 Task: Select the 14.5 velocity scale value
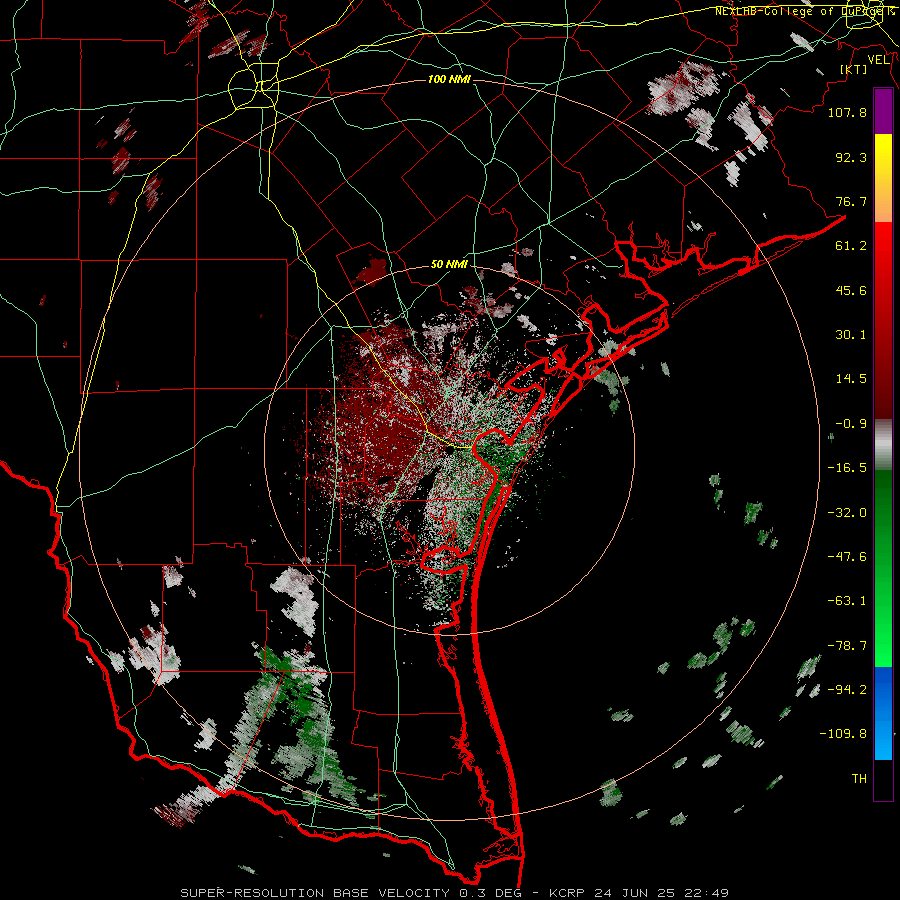(851, 379)
